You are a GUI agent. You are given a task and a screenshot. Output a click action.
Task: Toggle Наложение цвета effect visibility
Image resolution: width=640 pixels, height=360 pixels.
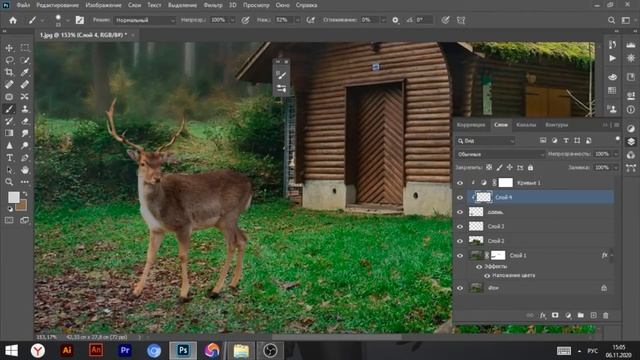487,276
